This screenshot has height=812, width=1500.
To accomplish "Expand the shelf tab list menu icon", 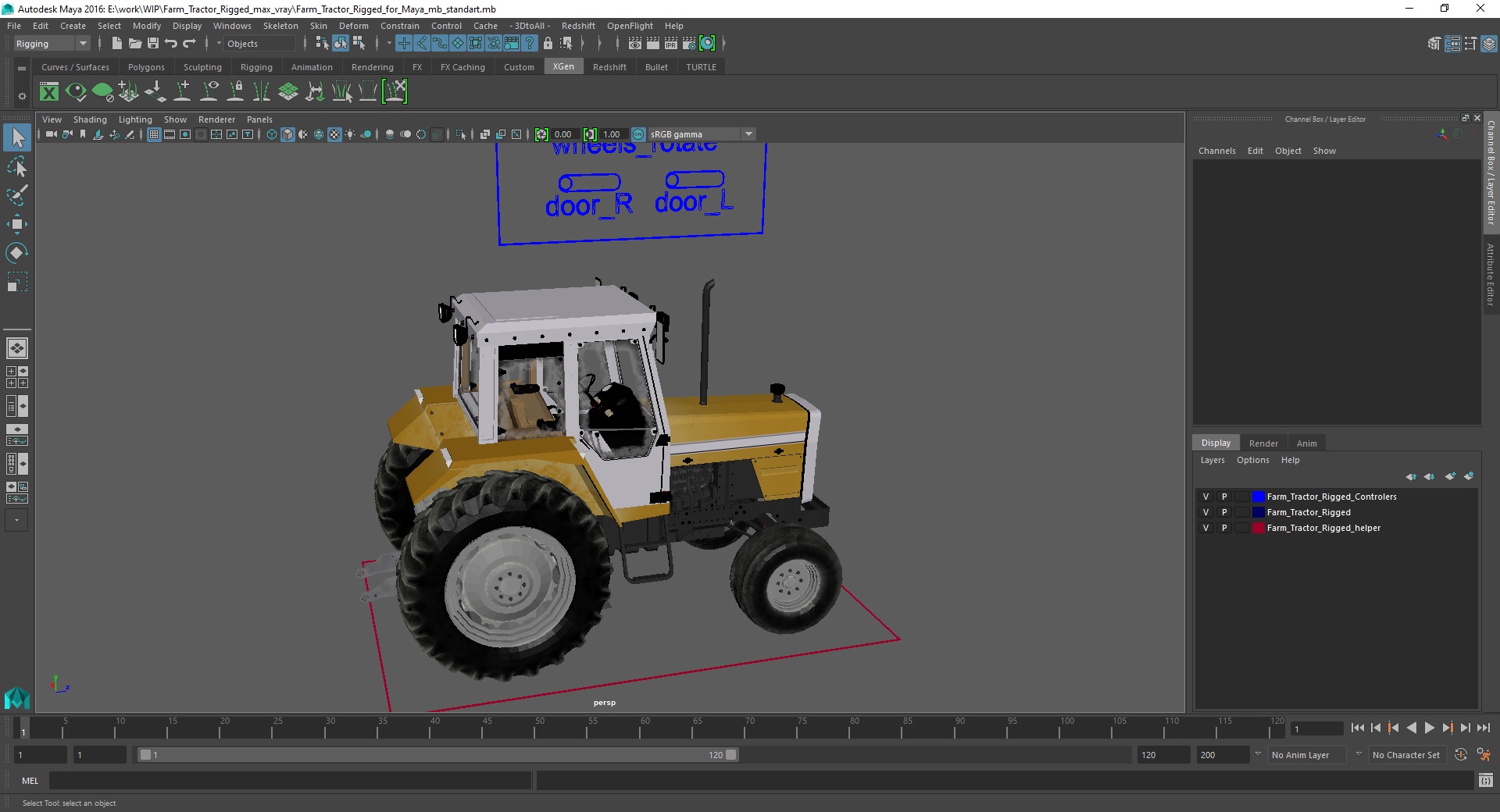I will [22, 68].
